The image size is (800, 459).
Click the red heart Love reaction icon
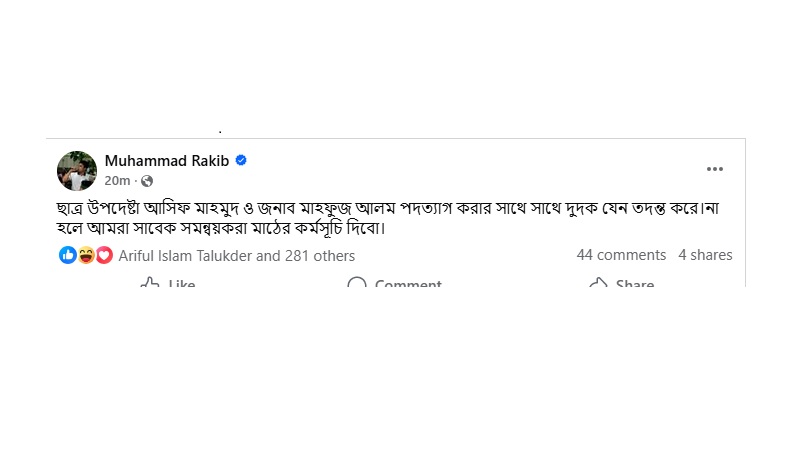104,255
